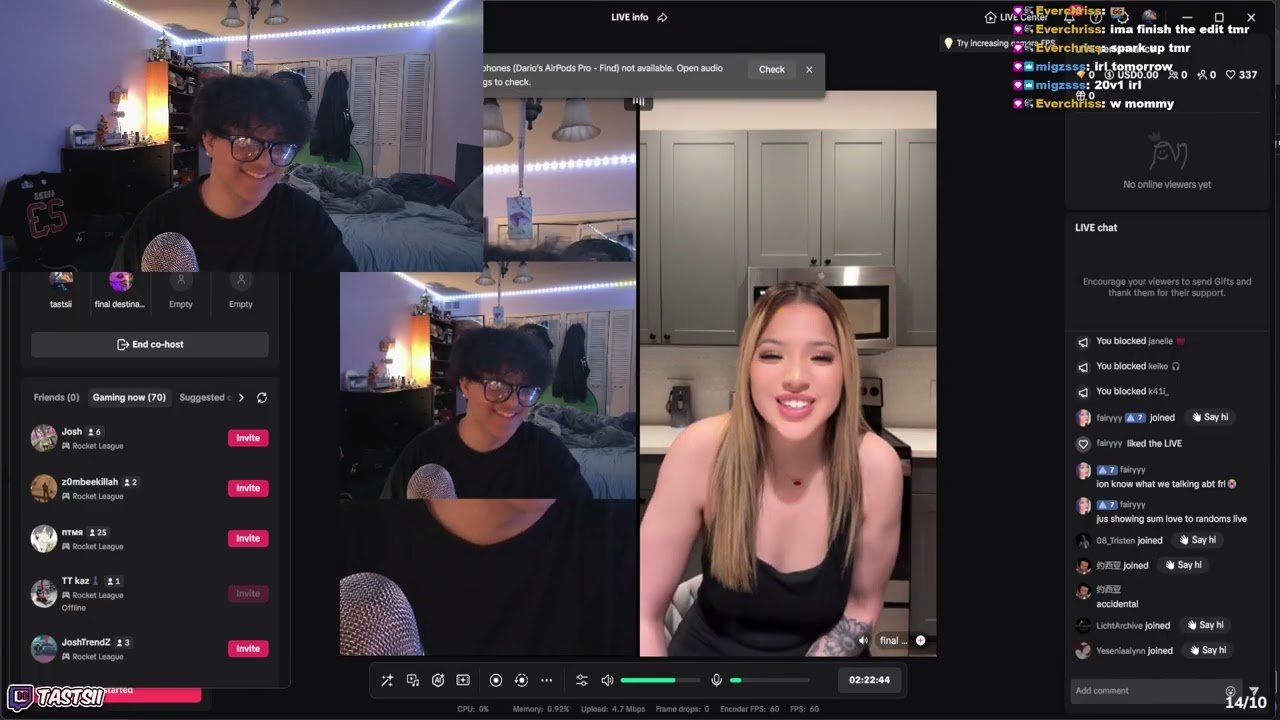Adjust the microphone volume slider
Viewport: 1280px width, 720px height.
click(x=770, y=680)
